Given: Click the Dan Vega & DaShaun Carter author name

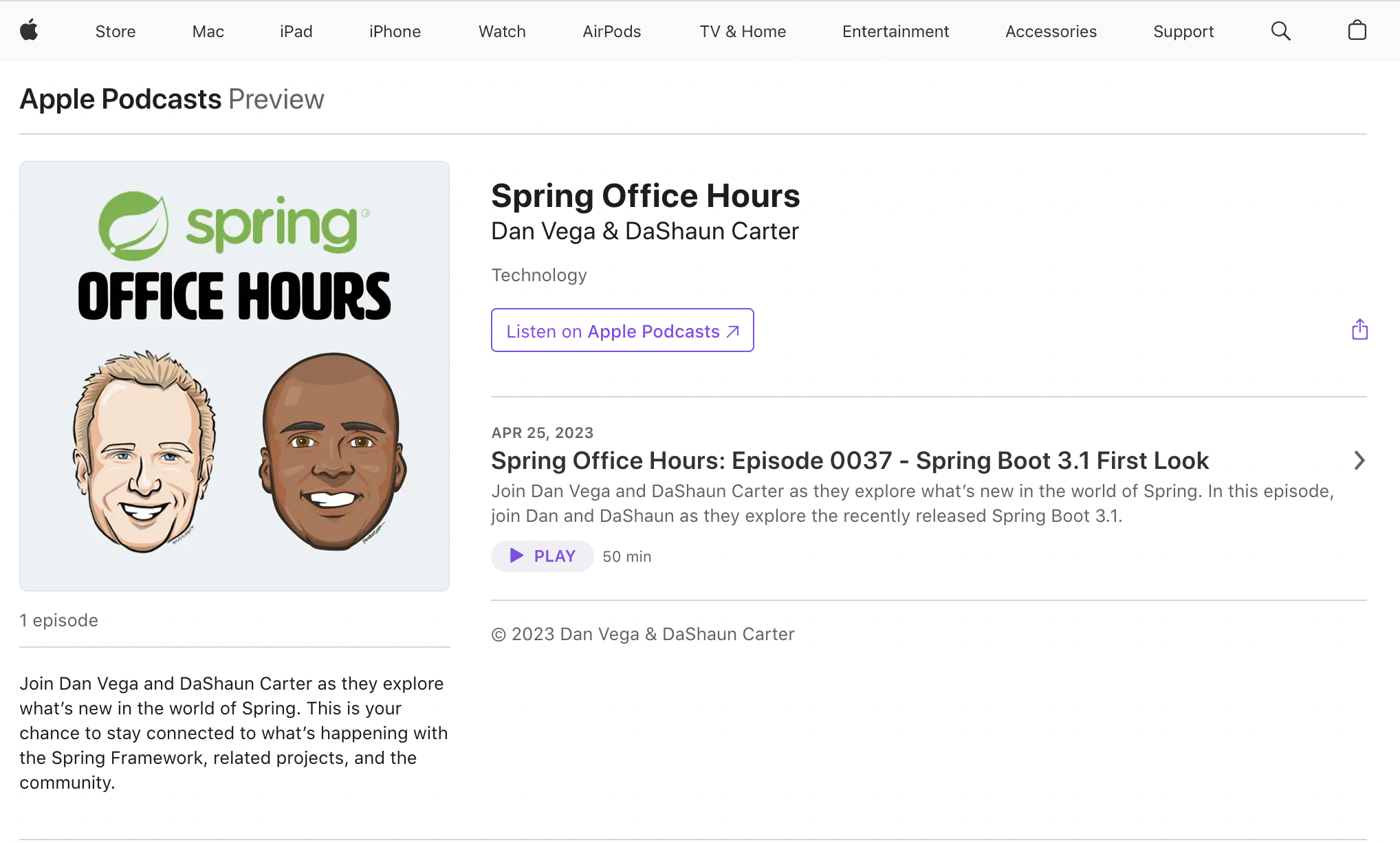Looking at the screenshot, I should tap(645, 232).
